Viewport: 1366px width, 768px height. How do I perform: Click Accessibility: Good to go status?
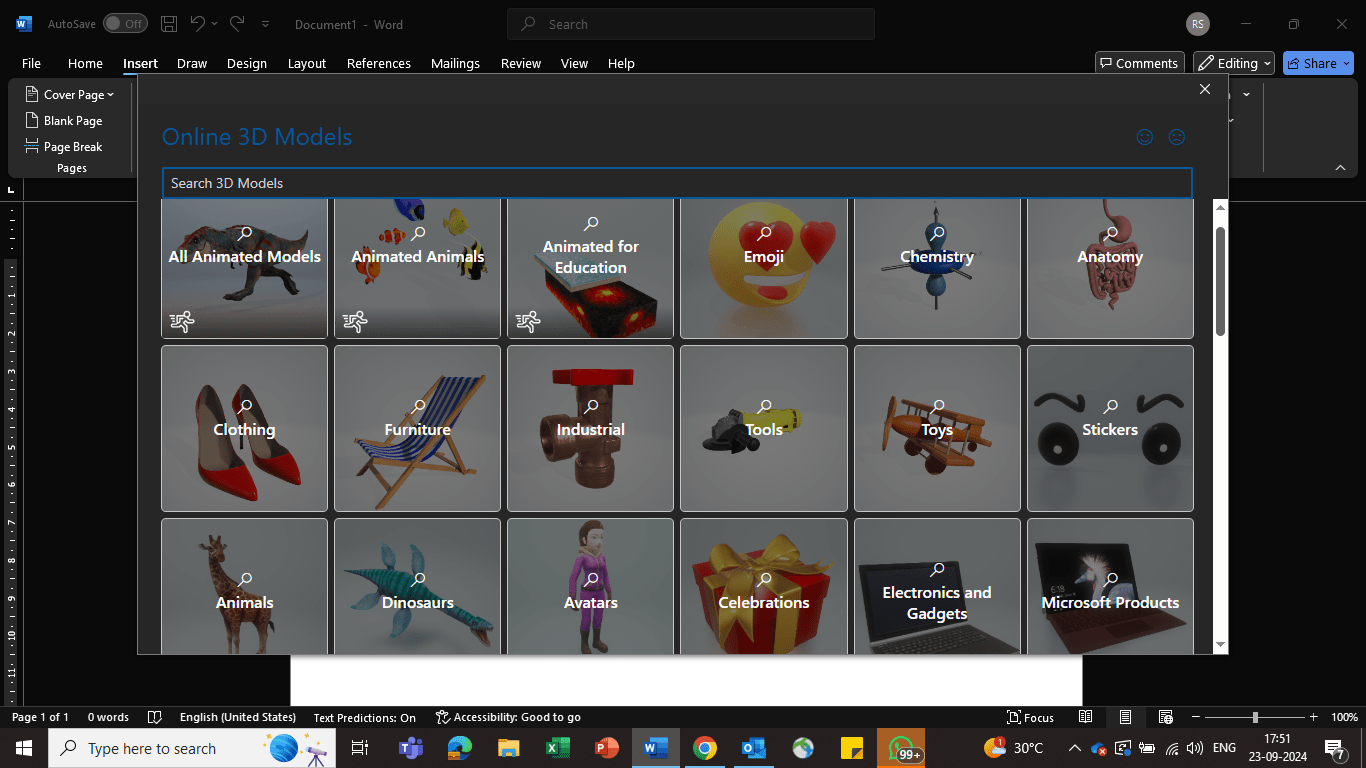(x=508, y=717)
